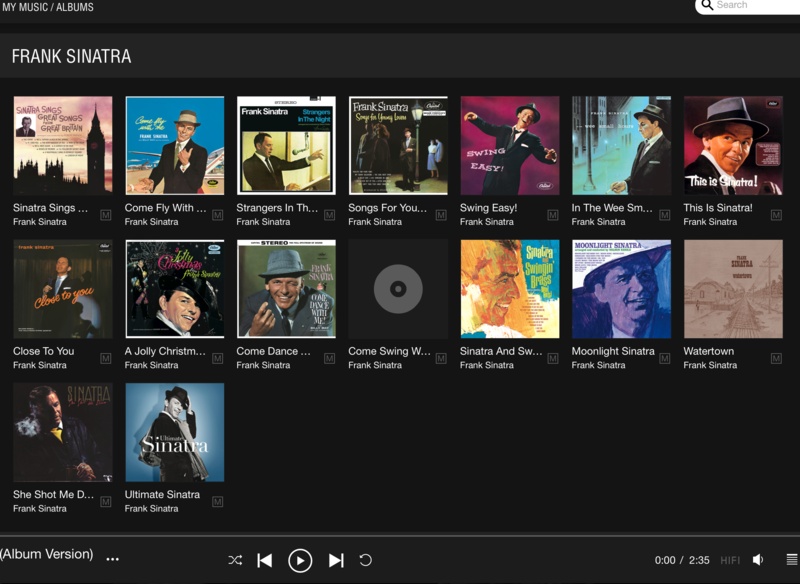Skip to next track

[336, 560]
